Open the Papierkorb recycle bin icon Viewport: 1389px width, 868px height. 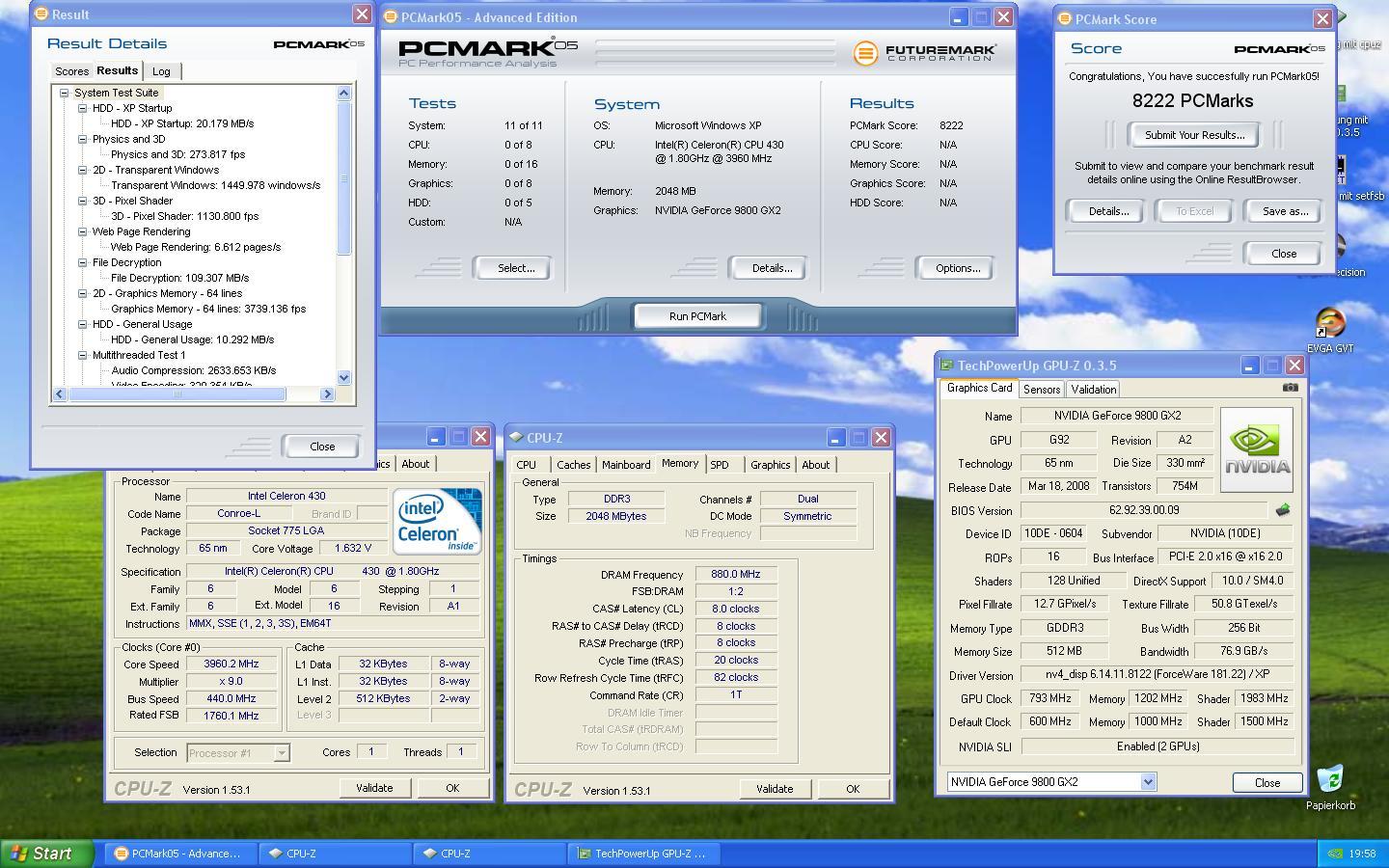coord(1330,786)
